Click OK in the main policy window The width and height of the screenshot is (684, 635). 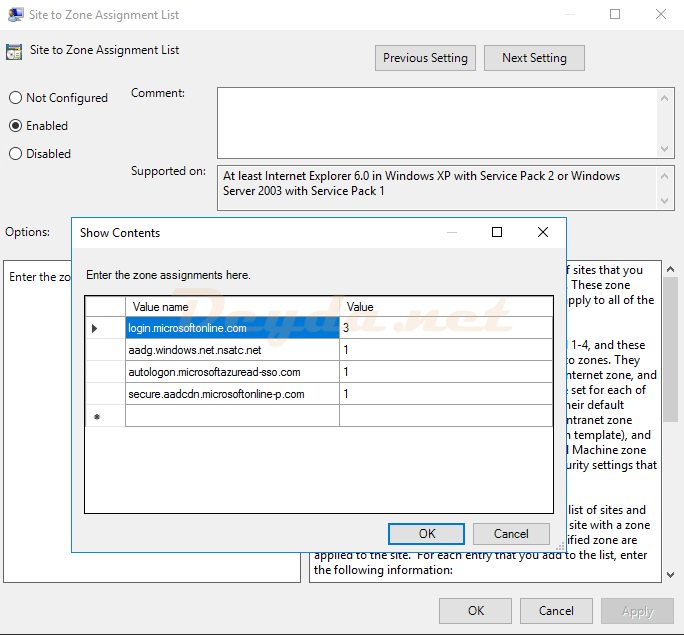coord(475,611)
